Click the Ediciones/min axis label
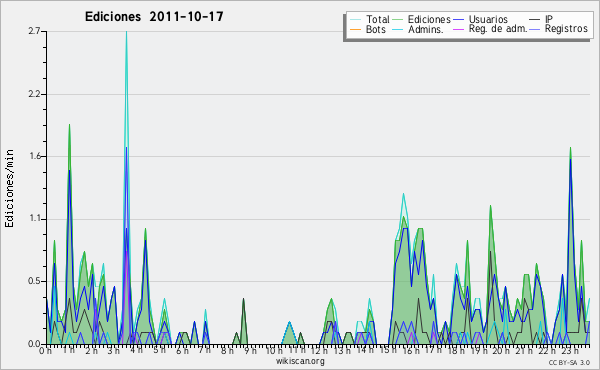 click(9, 188)
